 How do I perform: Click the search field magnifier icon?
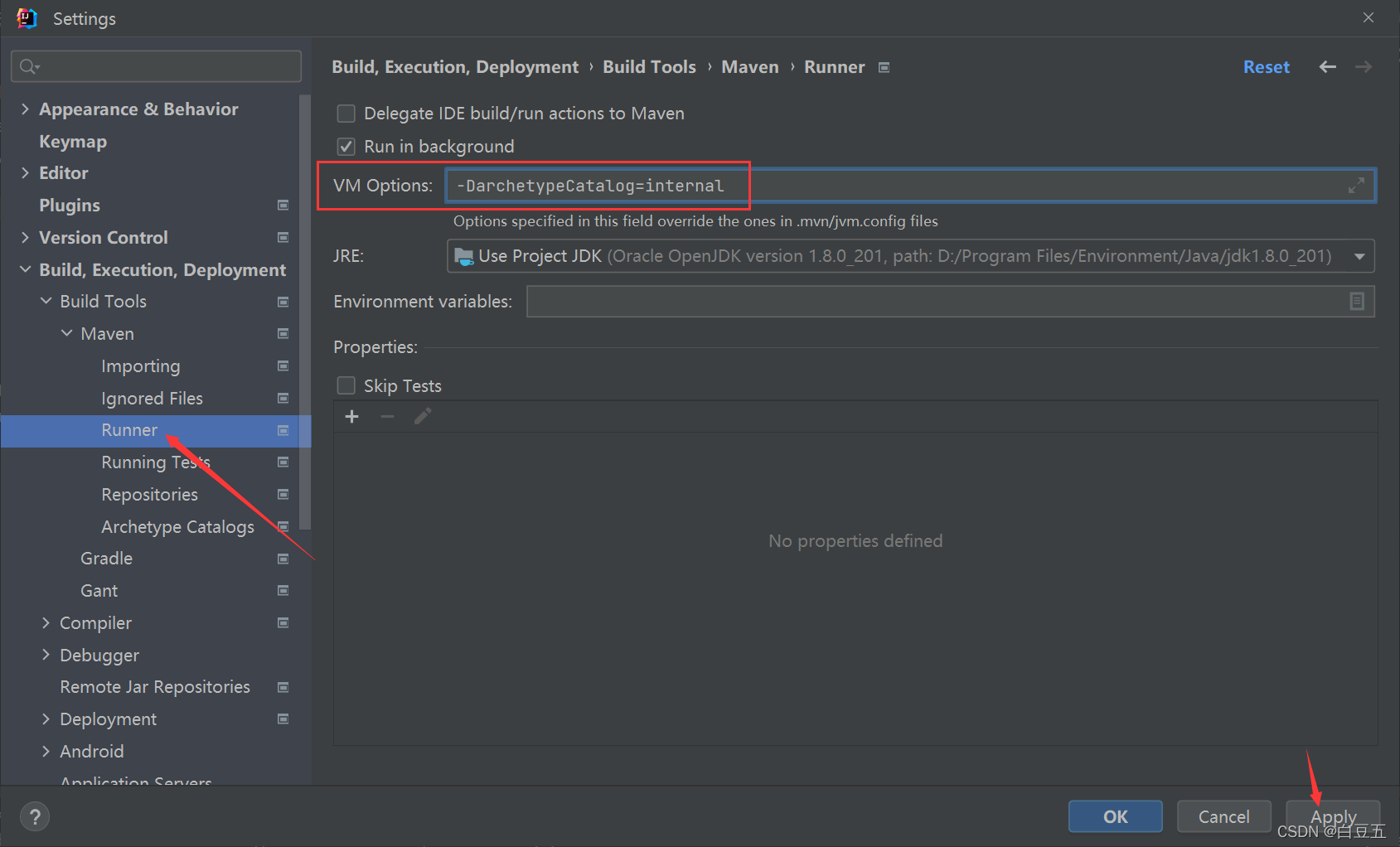point(29,66)
